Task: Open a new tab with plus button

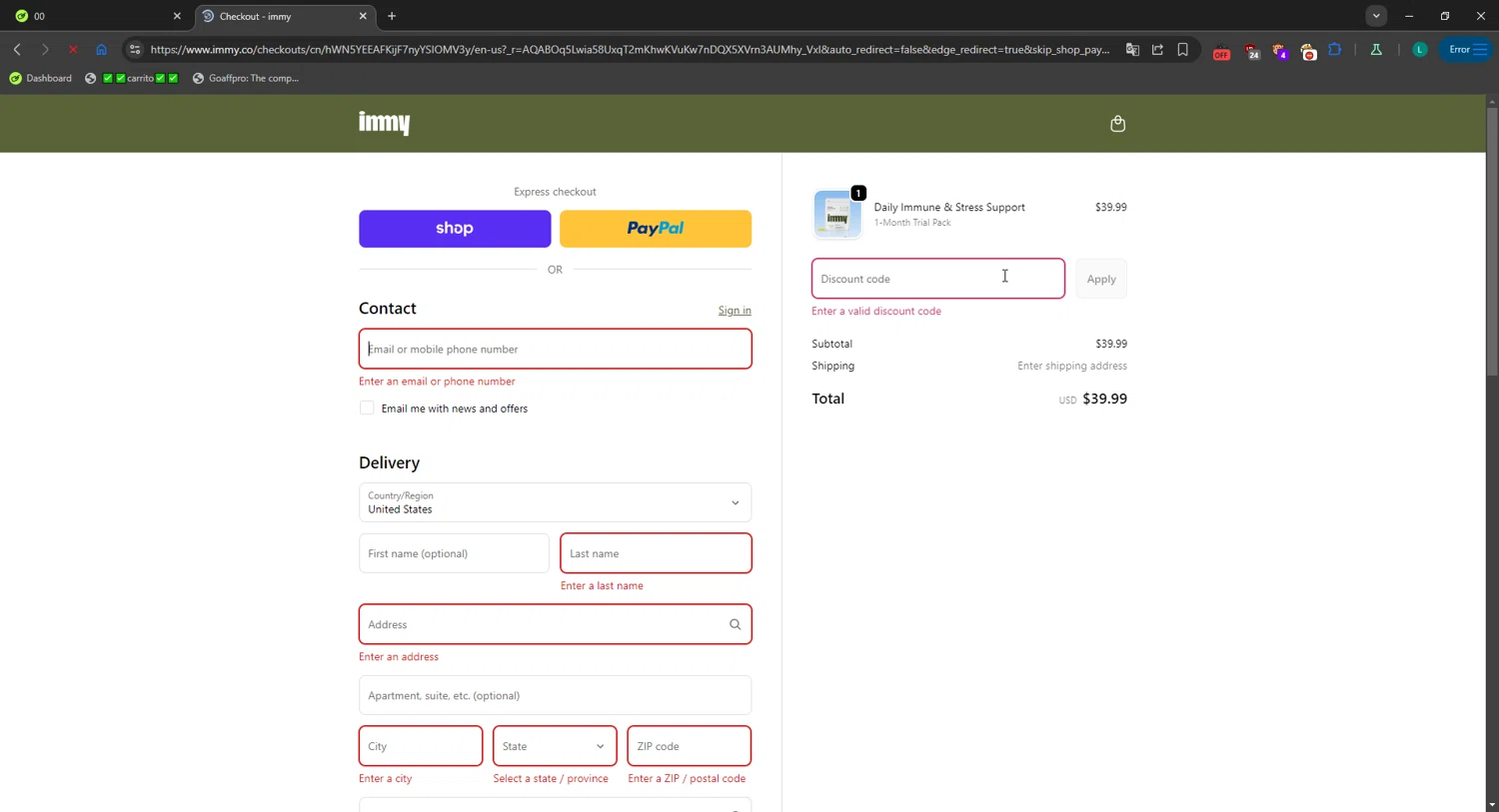Action: point(392,16)
